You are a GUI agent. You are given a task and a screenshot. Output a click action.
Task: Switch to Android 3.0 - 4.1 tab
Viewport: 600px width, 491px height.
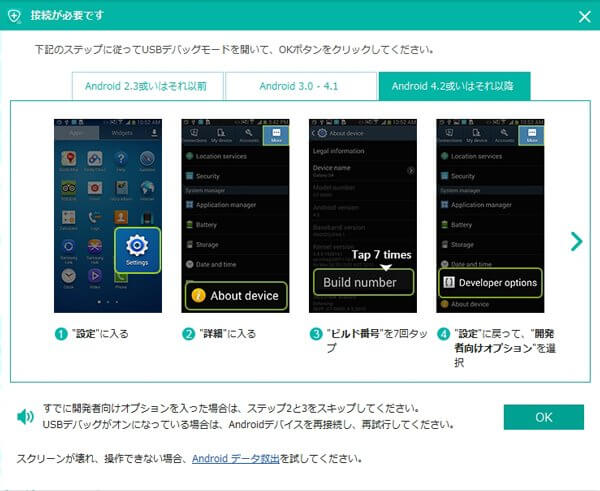point(300,86)
